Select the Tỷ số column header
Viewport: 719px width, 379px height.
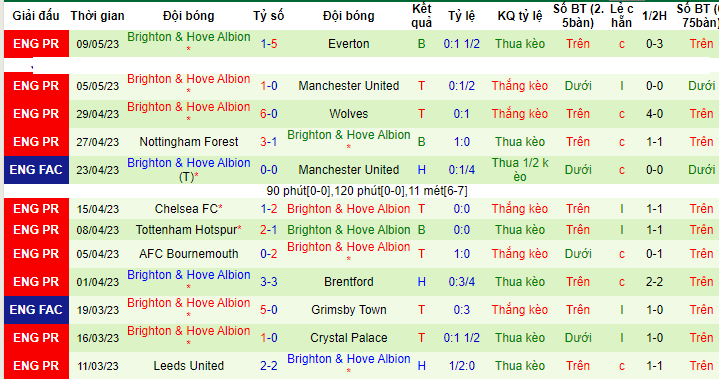(x=269, y=16)
